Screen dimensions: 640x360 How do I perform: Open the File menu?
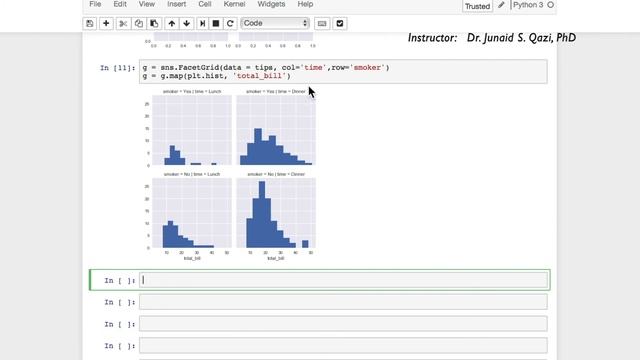click(95, 4)
